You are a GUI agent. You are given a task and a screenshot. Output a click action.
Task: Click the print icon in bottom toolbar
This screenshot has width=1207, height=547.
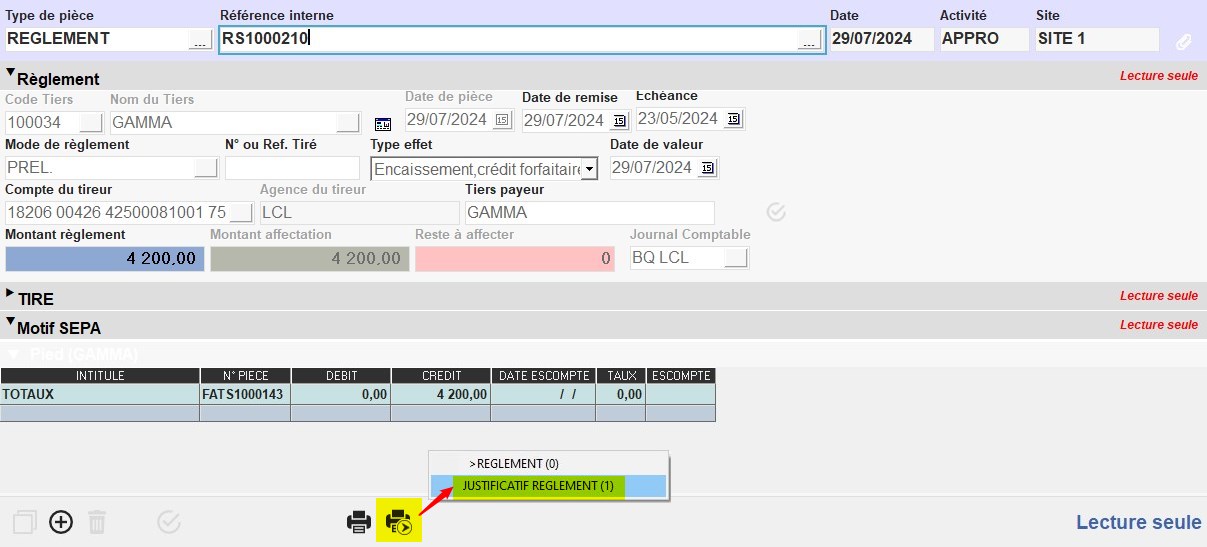click(358, 522)
